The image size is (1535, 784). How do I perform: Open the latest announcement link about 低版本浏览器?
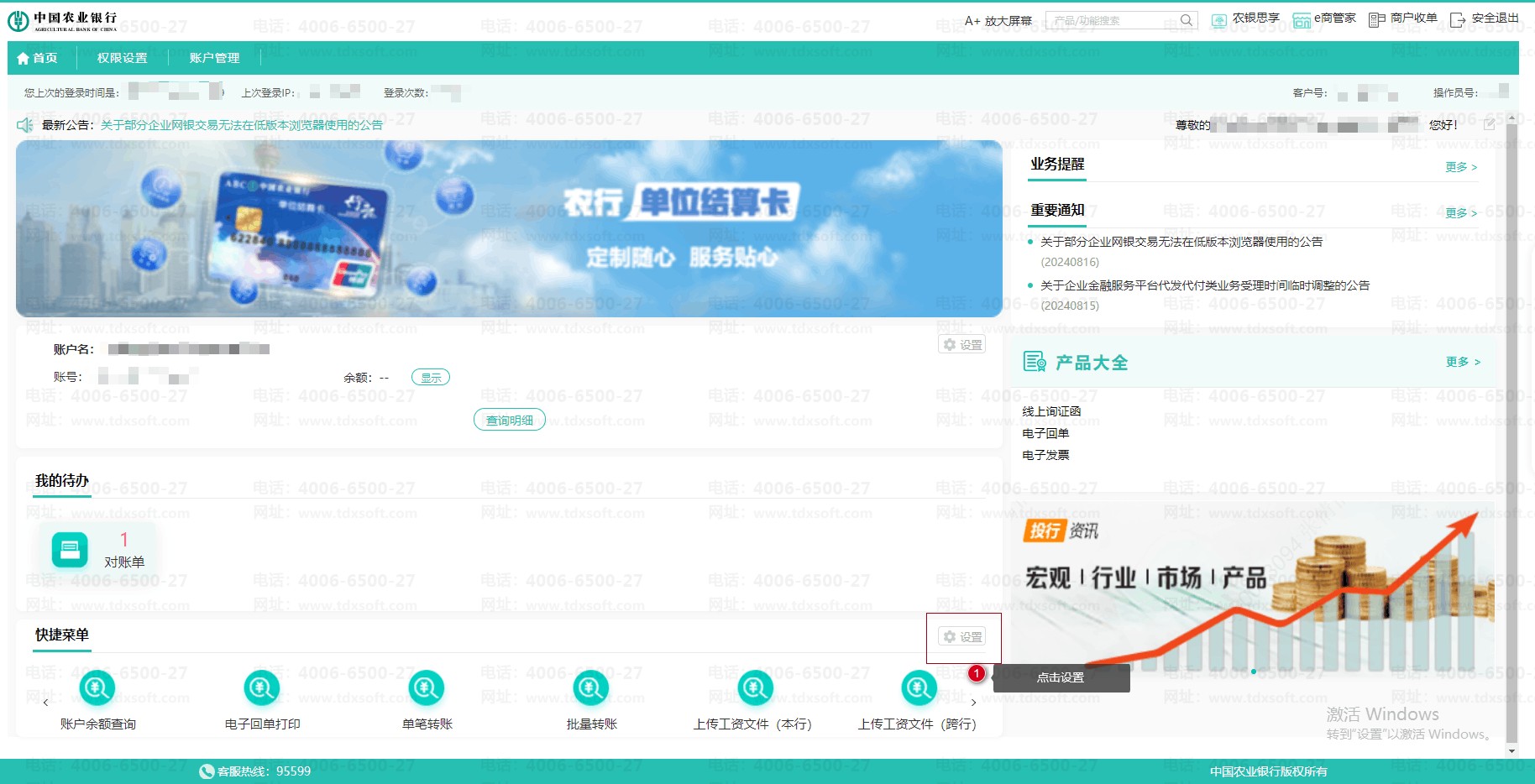coord(242,125)
